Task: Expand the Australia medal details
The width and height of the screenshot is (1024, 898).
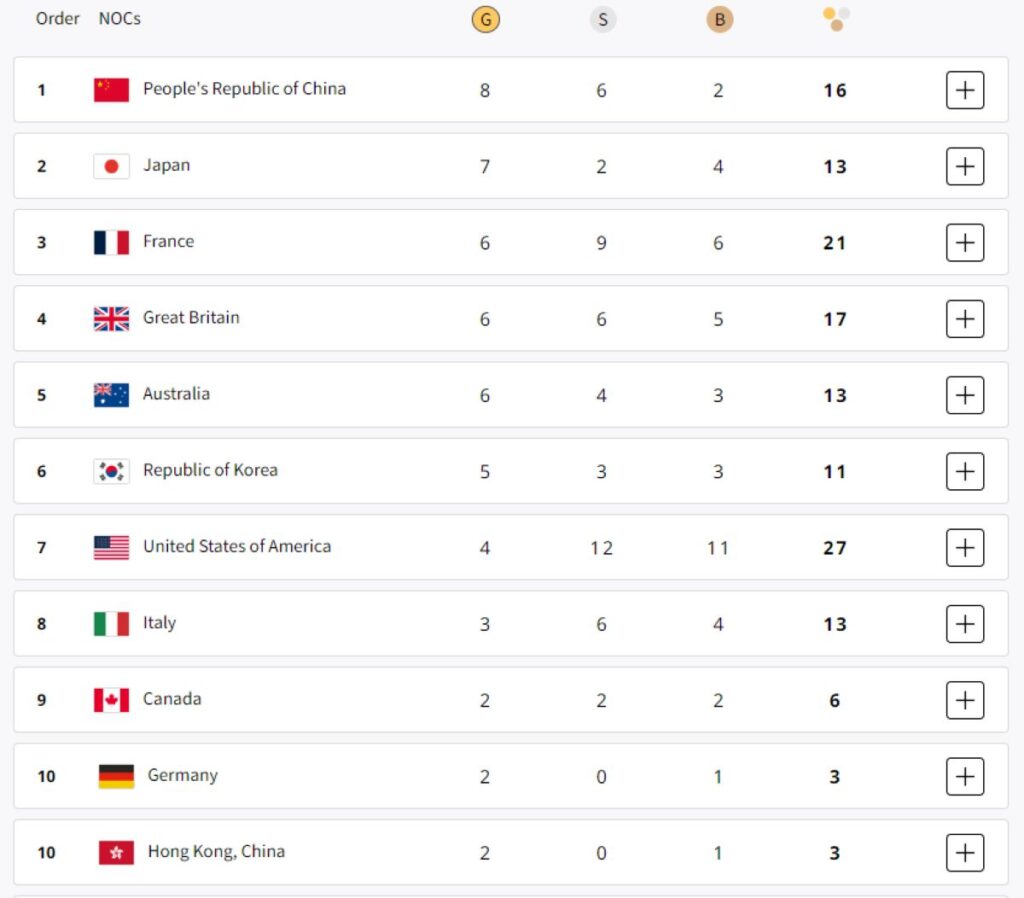Action: coord(964,395)
